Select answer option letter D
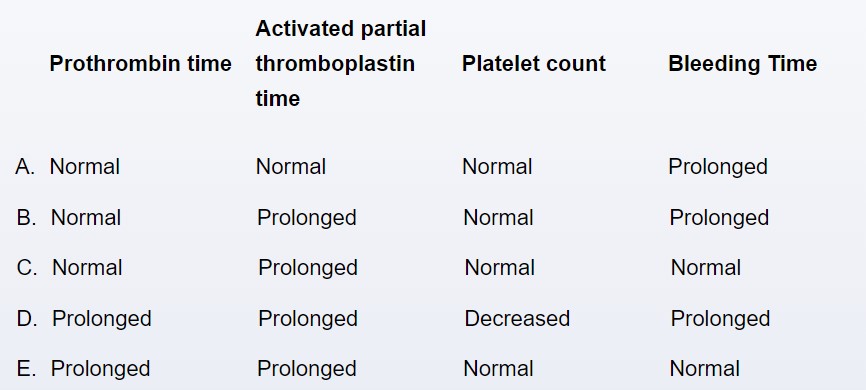The height and width of the screenshot is (390, 866). point(27,319)
